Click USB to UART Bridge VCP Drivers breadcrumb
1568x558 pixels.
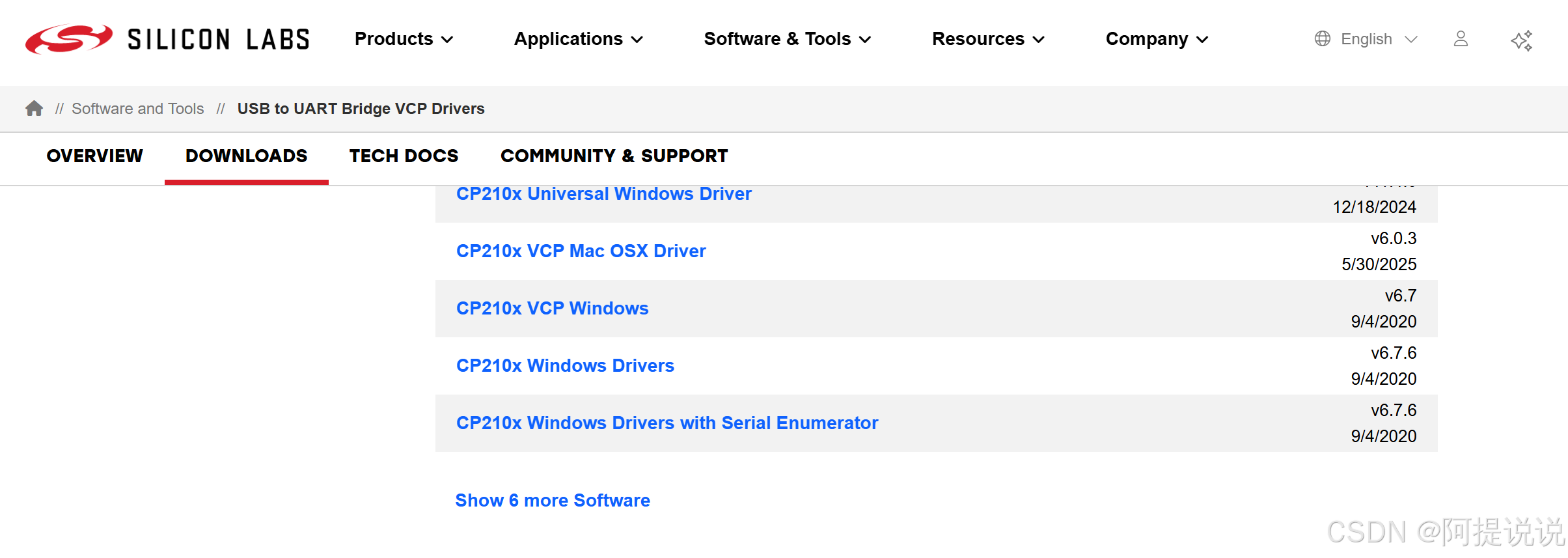click(361, 109)
